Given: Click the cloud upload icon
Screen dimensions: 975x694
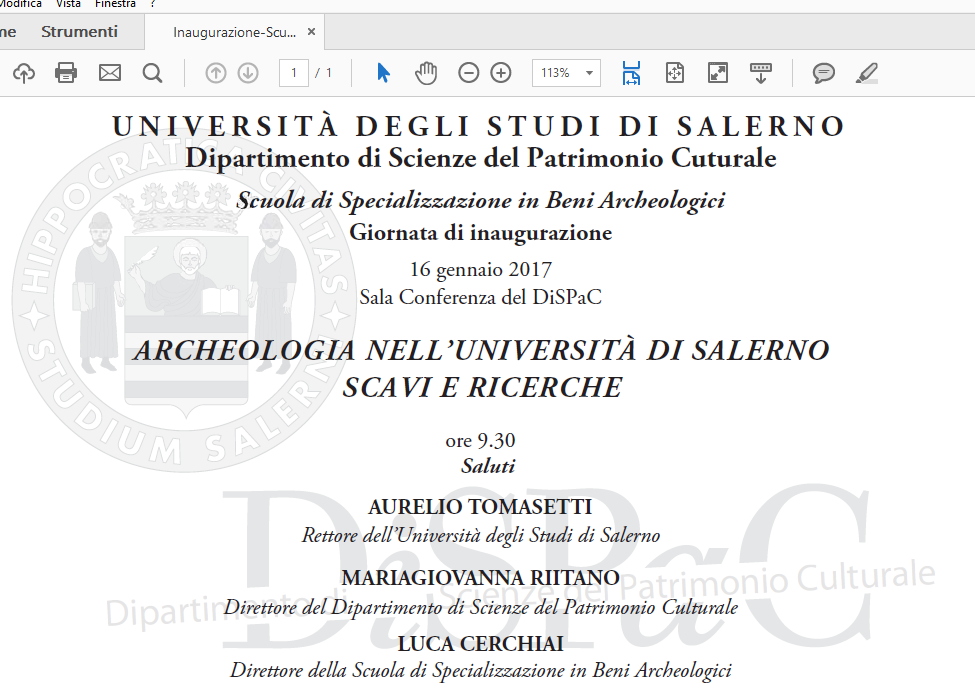Looking at the screenshot, I should point(24,73).
